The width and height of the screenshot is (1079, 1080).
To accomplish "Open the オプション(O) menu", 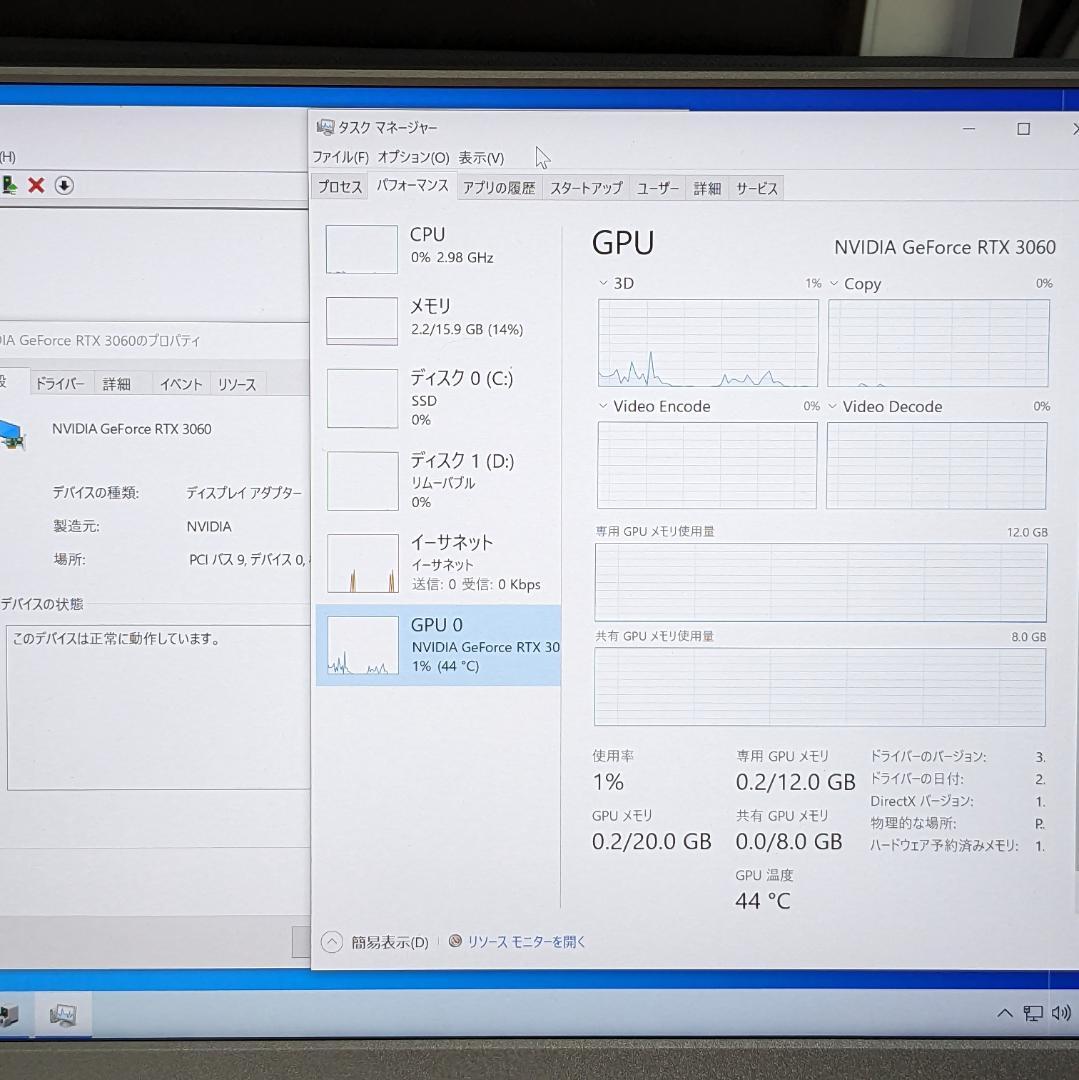I will (x=413, y=158).
